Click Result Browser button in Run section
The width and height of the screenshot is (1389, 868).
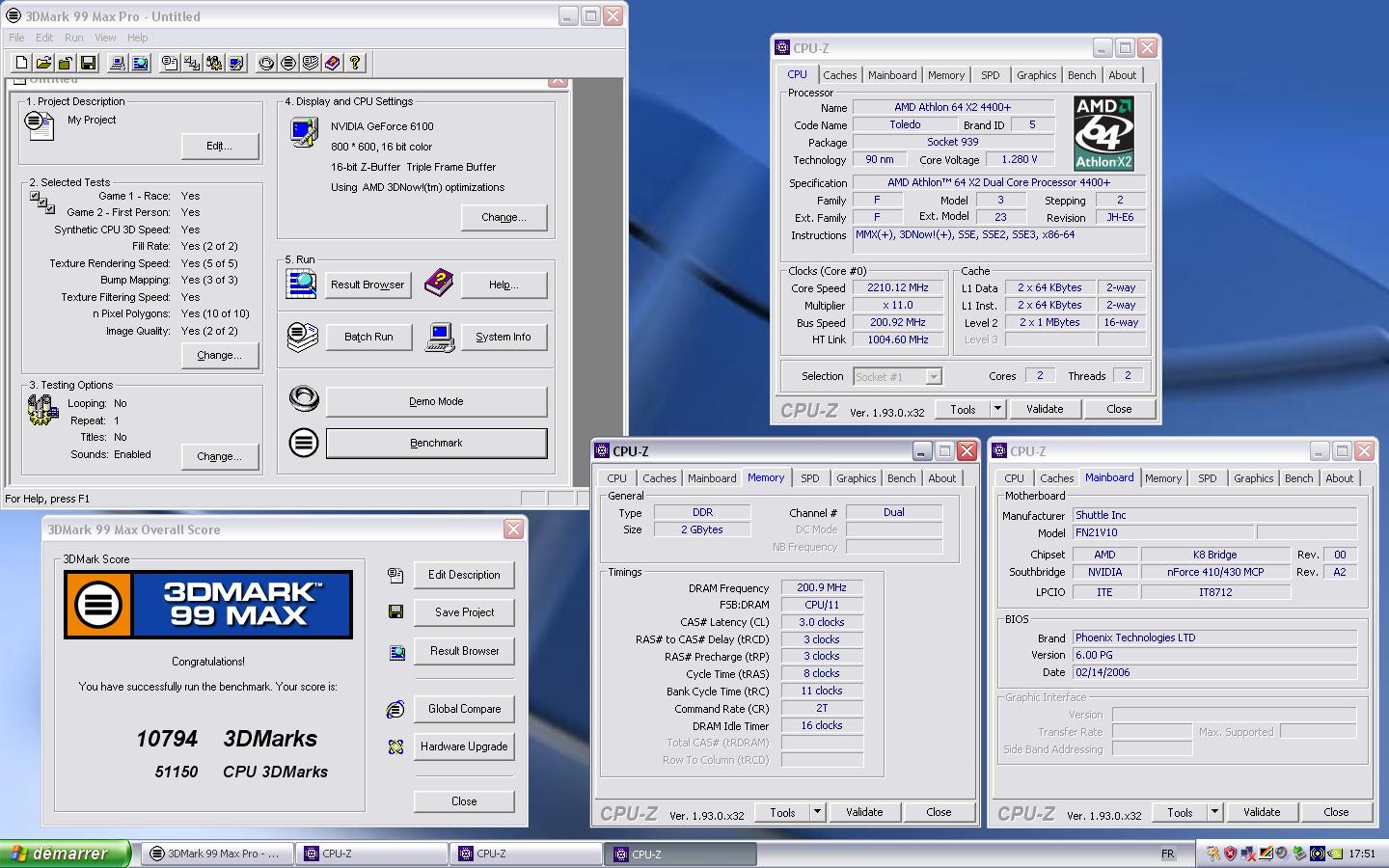coord(368,285)
